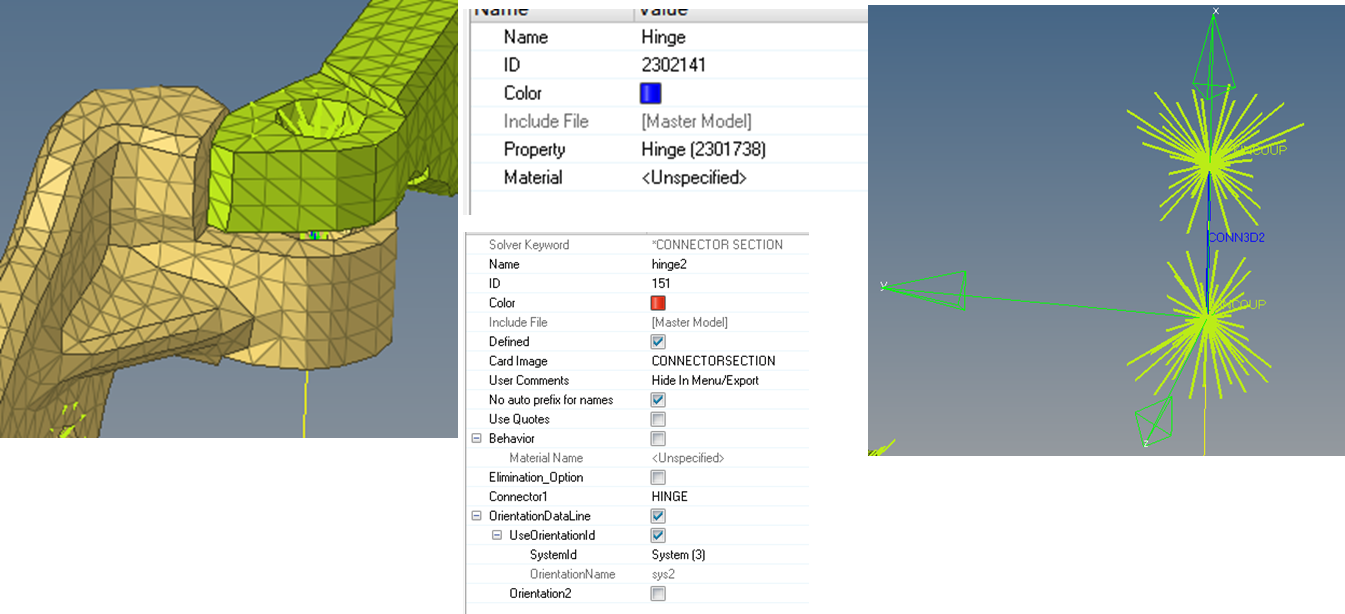Select the lower coupling spider element
The height and width of the screenshot is (614, 1345).
click(1208, 319)
